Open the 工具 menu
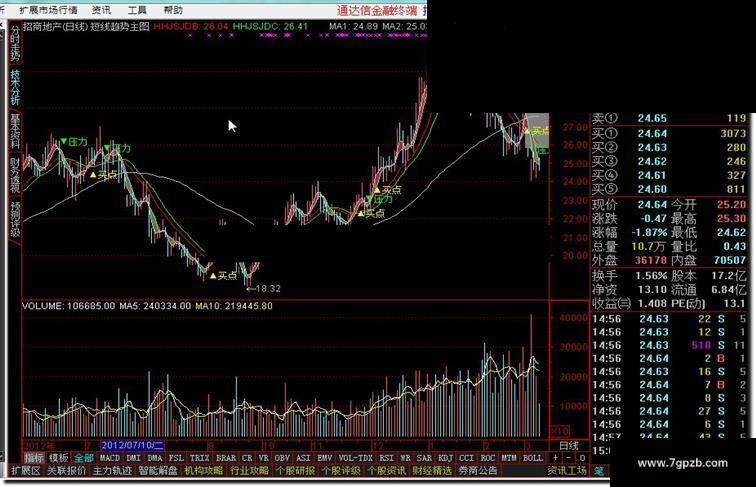The height and width of the screenshot is (487, 756). [x=137, y=10]
